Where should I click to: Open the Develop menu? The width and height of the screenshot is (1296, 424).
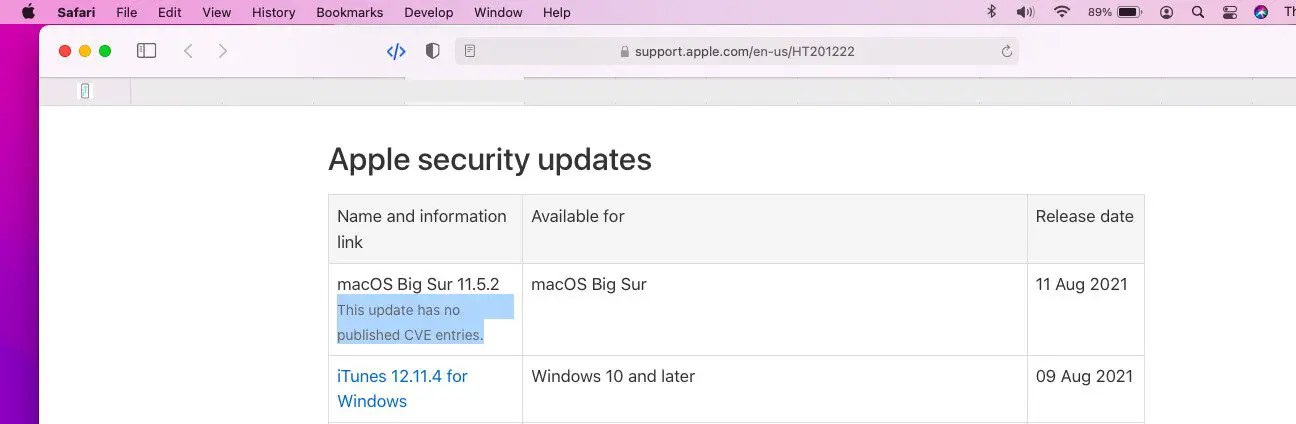(x=428, y=12)
